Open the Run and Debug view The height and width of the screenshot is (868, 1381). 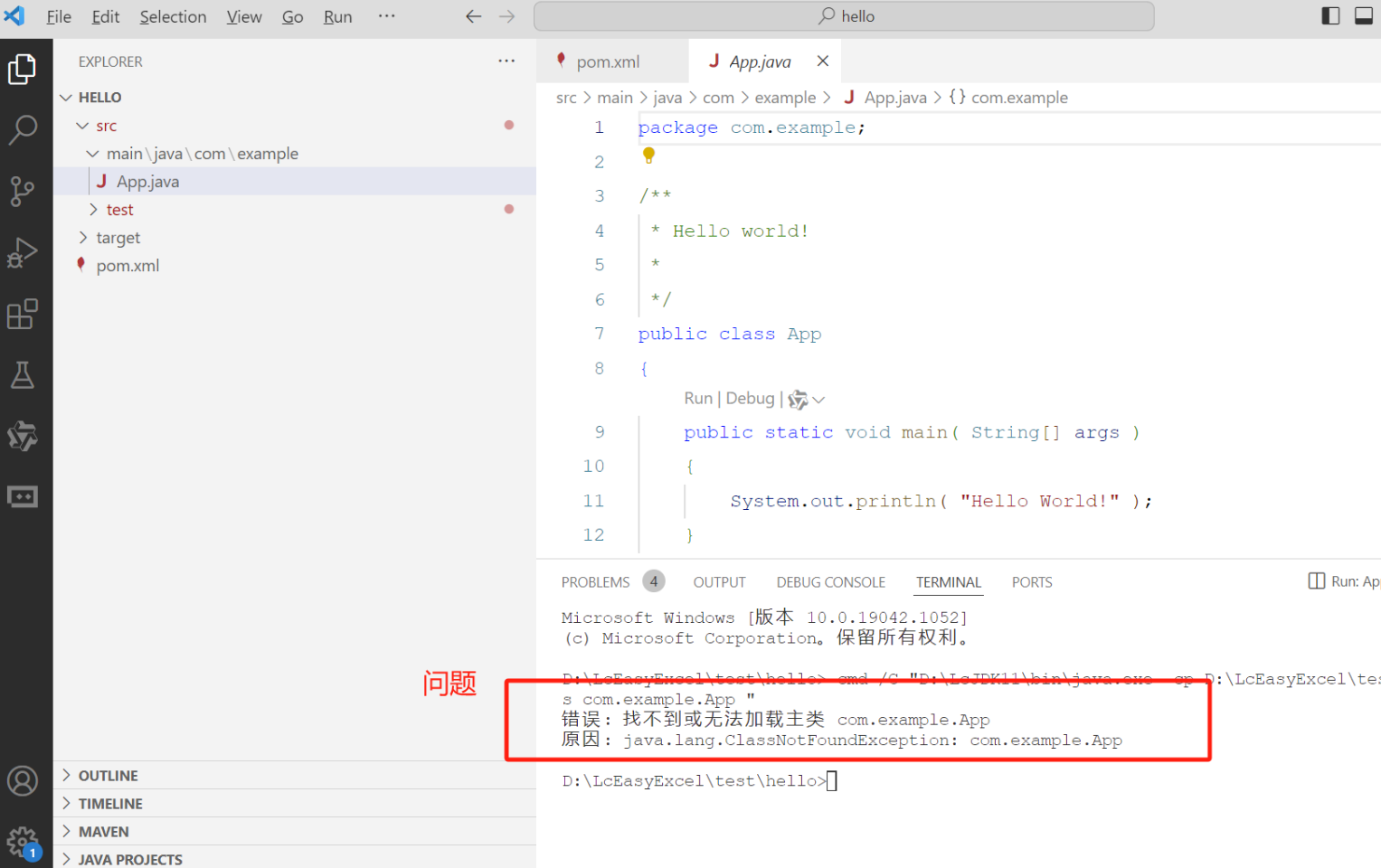pyautogui.click(x=24, y=252)
